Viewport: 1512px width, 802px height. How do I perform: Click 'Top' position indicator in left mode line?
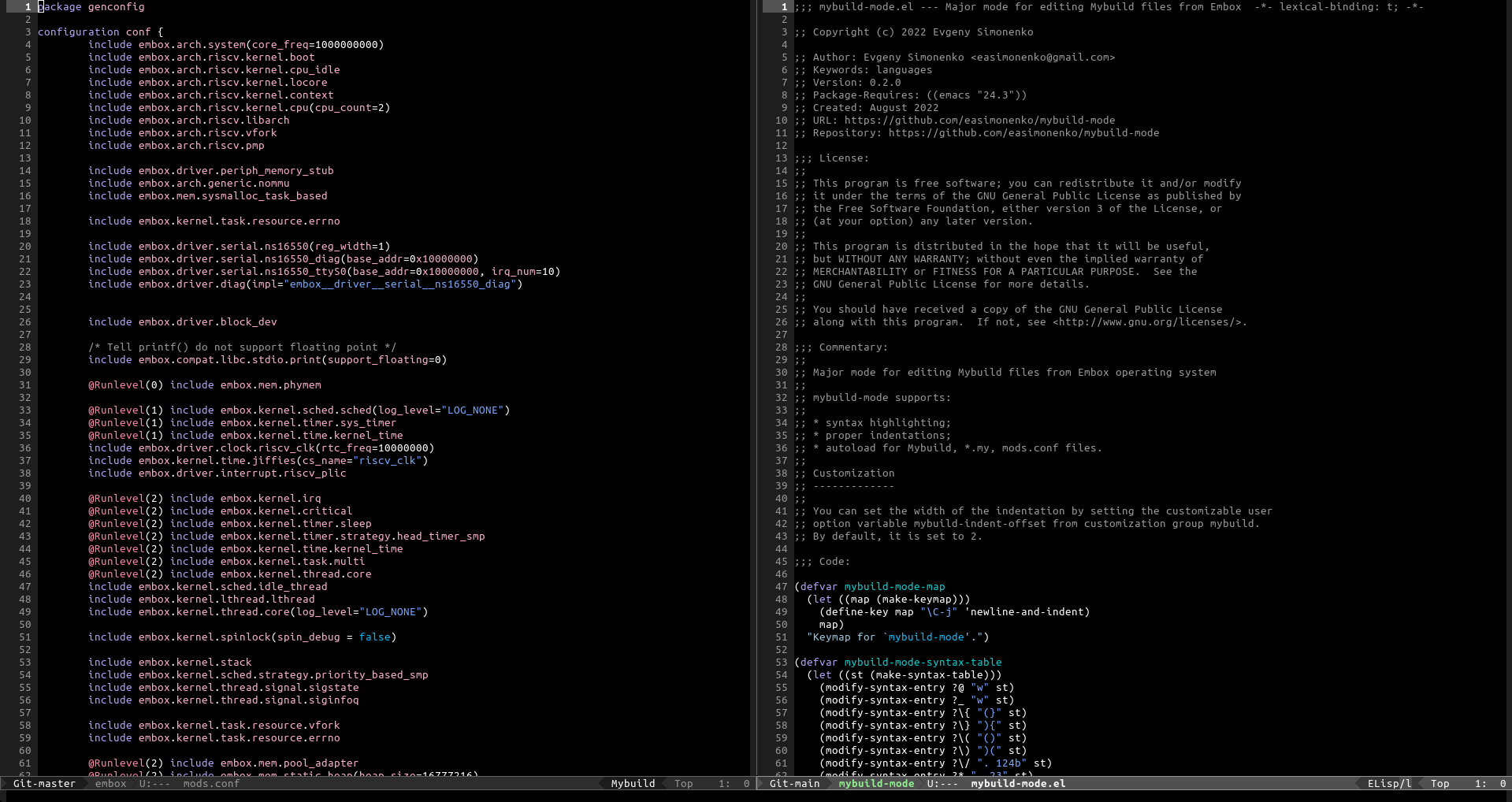(x=683, y=784)
